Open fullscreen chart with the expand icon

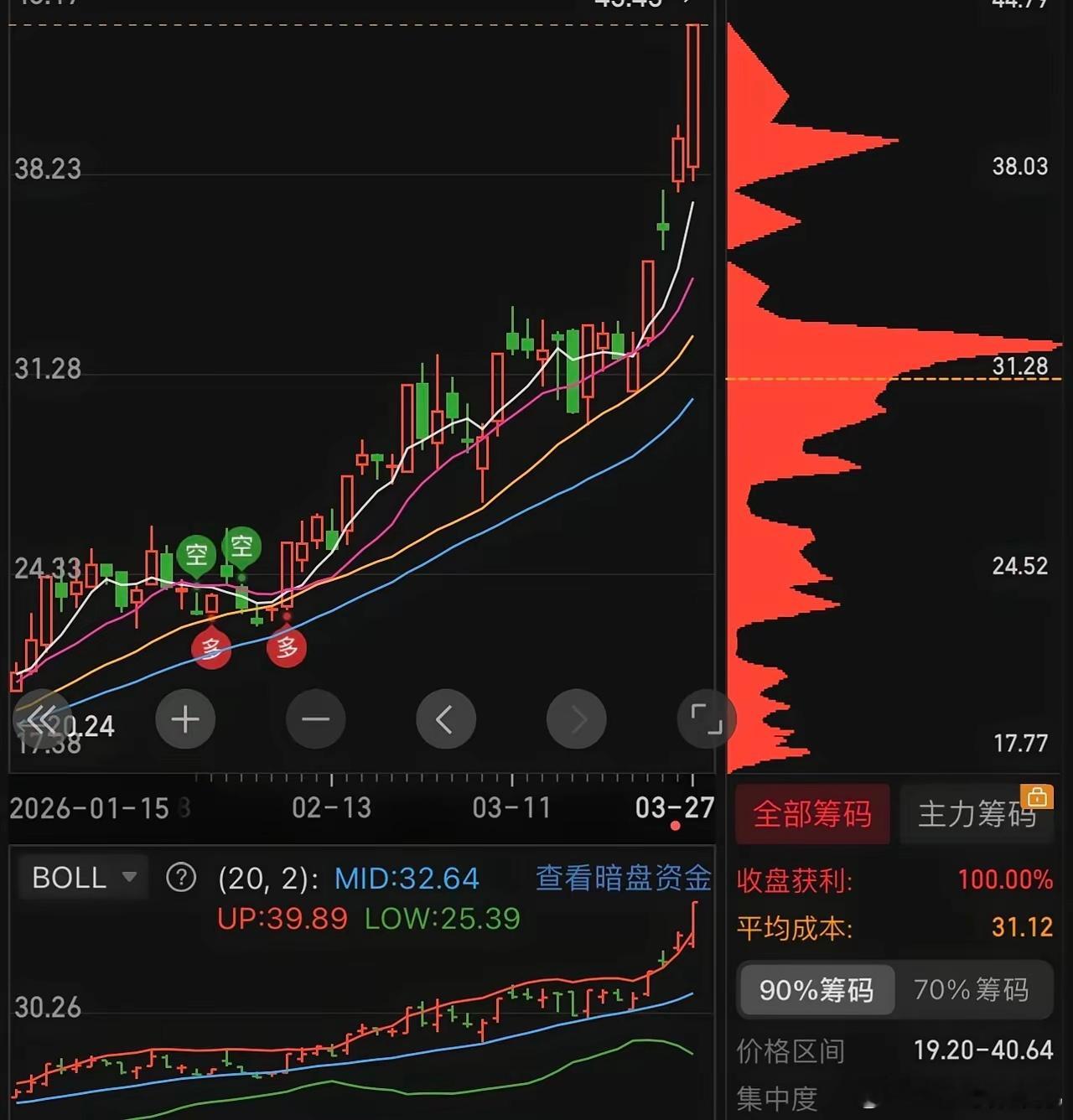click(707, 719)
